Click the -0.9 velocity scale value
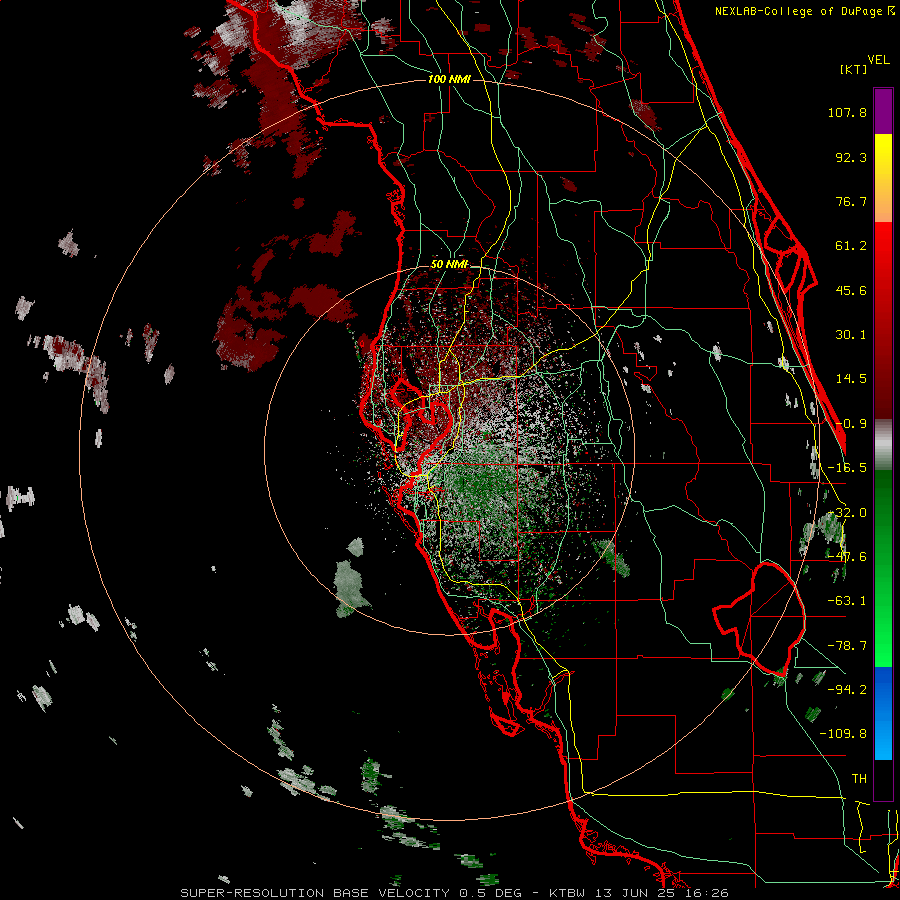Image resolution: width=900 pixels, height=900 pixels. click(x=851, y=424)
